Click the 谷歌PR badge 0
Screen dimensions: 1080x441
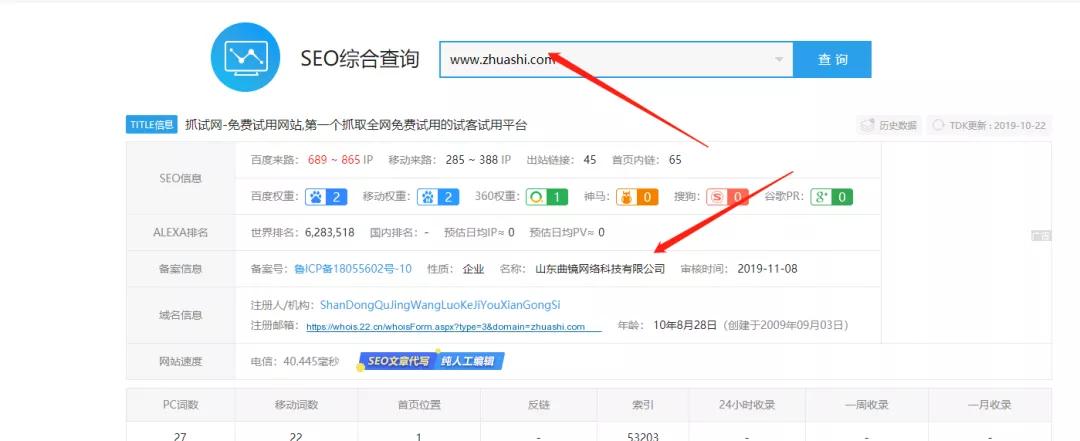[x=831, y=197]
